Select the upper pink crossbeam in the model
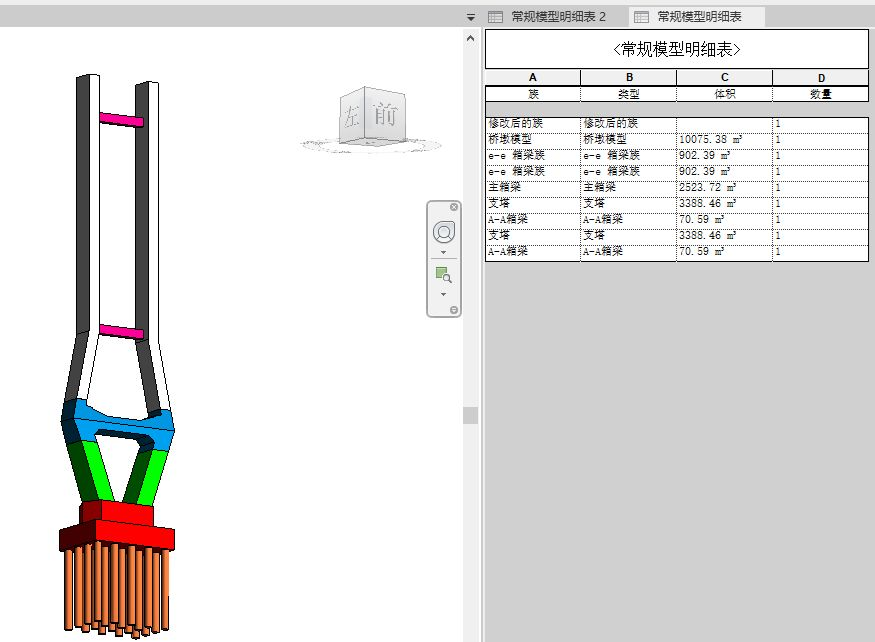Screen dimensions: 875x642 pyautogui.click(x=122, y=119)
